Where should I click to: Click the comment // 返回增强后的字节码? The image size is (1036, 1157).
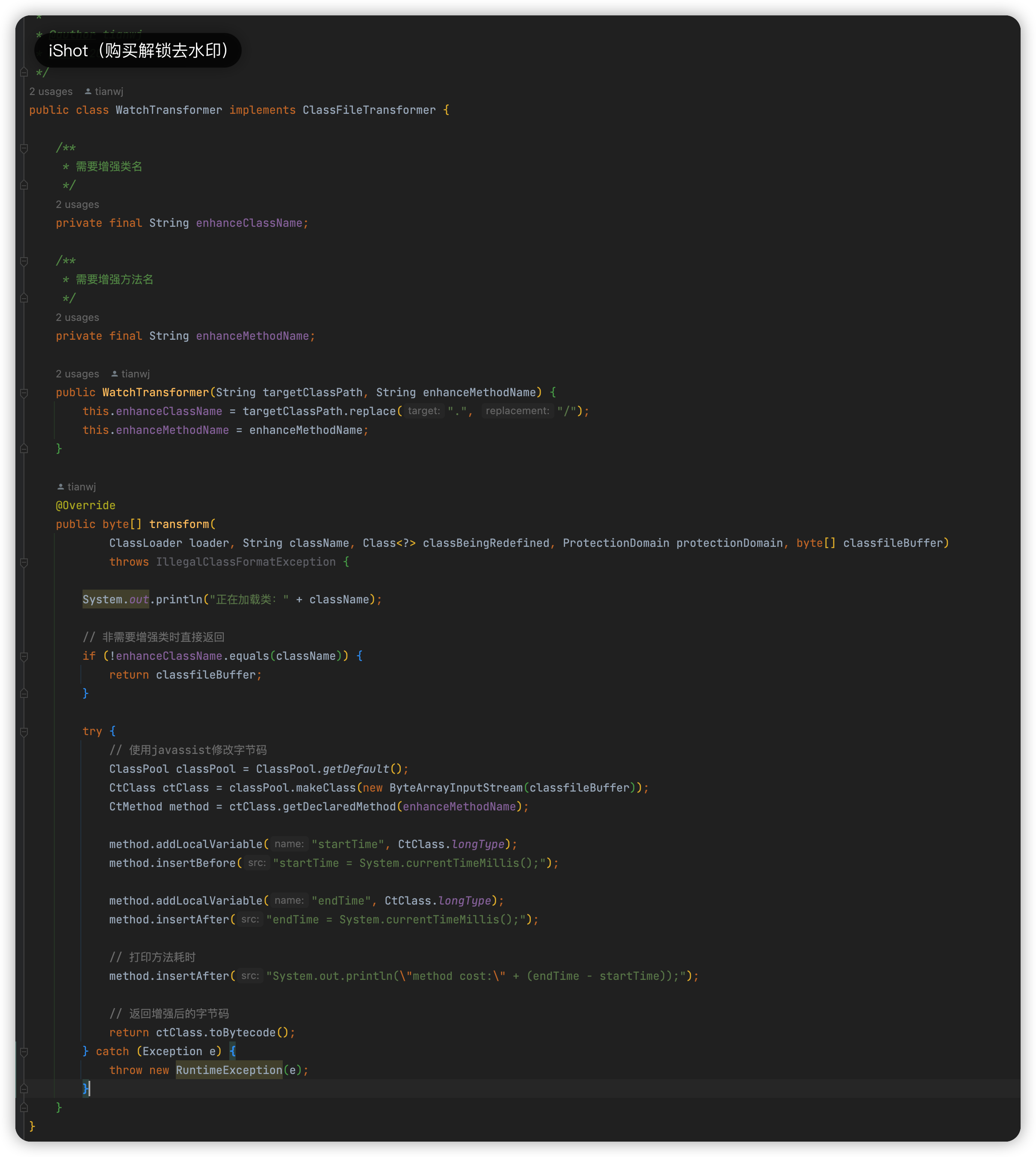(169, 1014)
